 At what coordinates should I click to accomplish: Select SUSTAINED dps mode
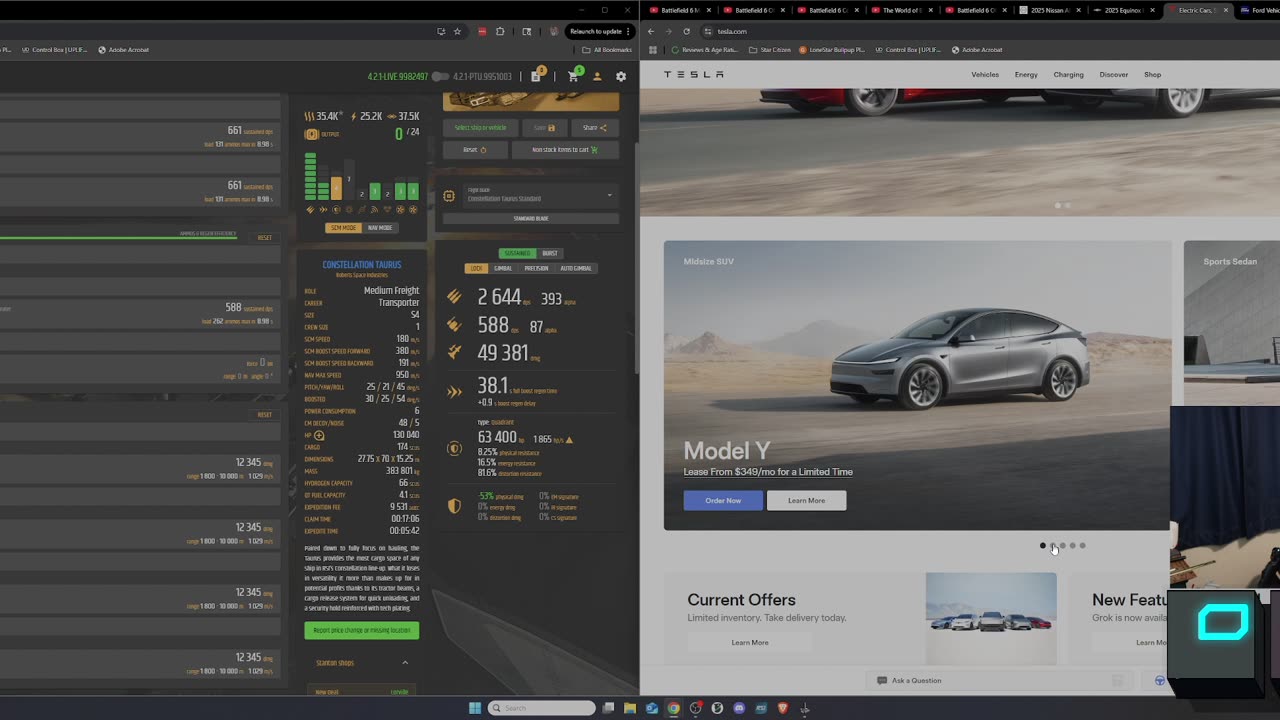[517, 254]
